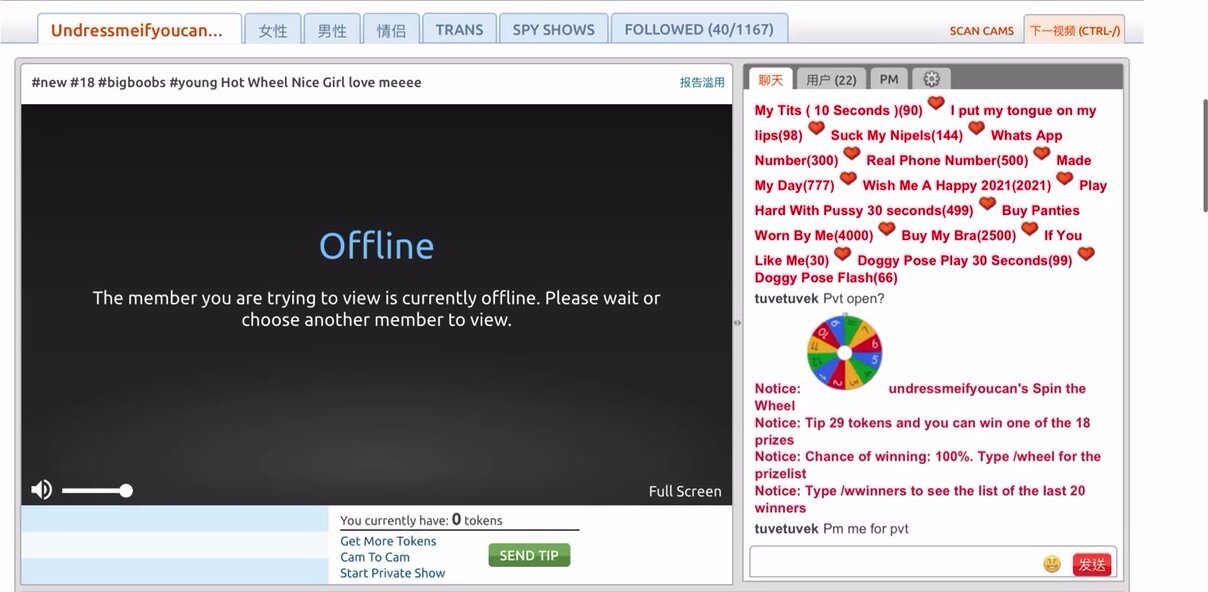The image size is (1208, 592).
Task: Select the Undressmeifyoucan... room tab
Action: click(139, 30)
